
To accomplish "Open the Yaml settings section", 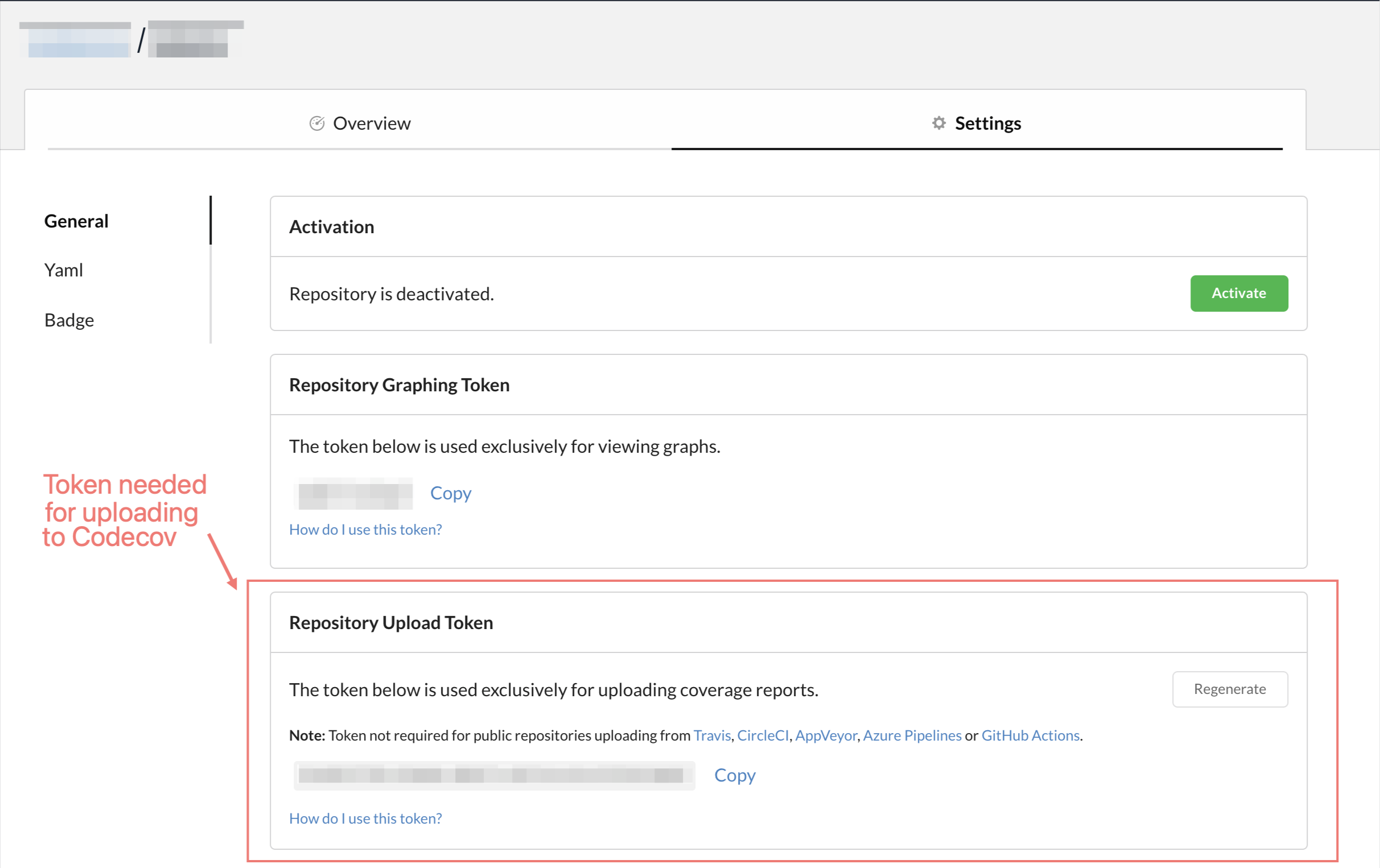I will [x=64, y=270].
